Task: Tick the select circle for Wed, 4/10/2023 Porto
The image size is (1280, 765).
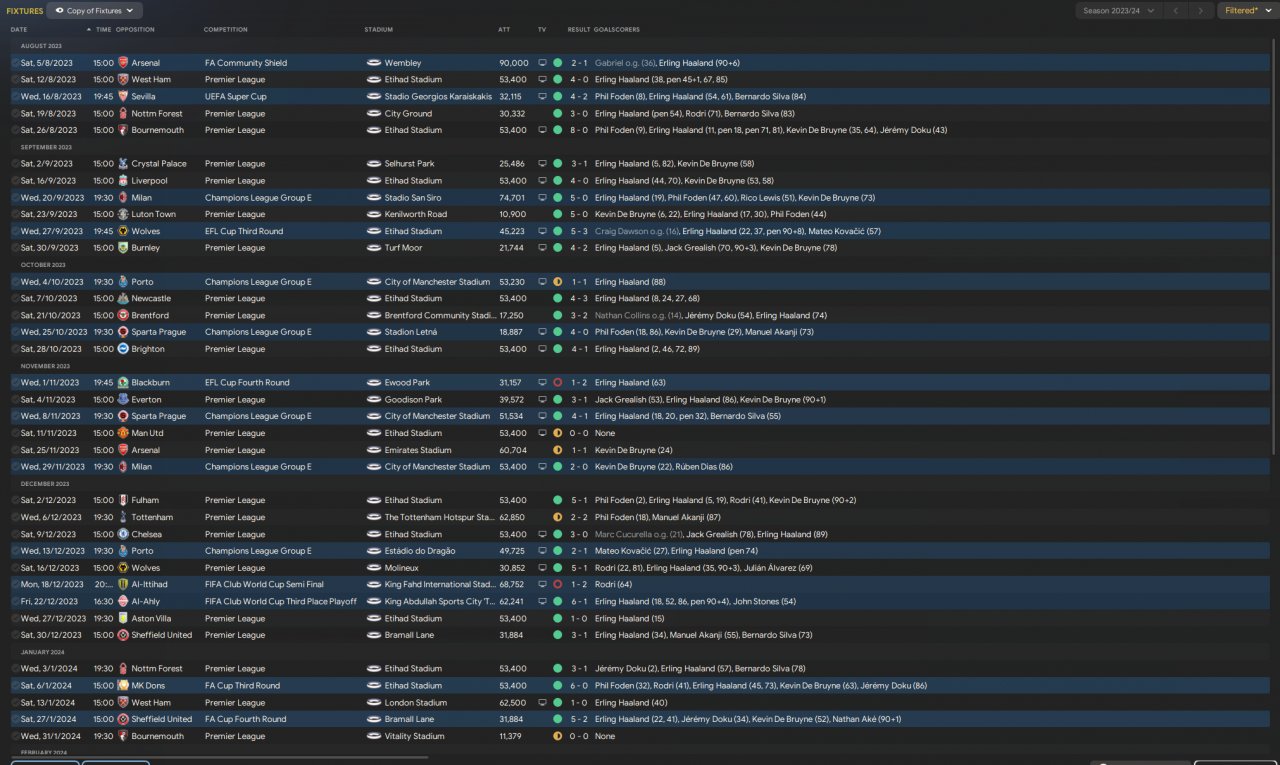Action: (x=15, y=282)
